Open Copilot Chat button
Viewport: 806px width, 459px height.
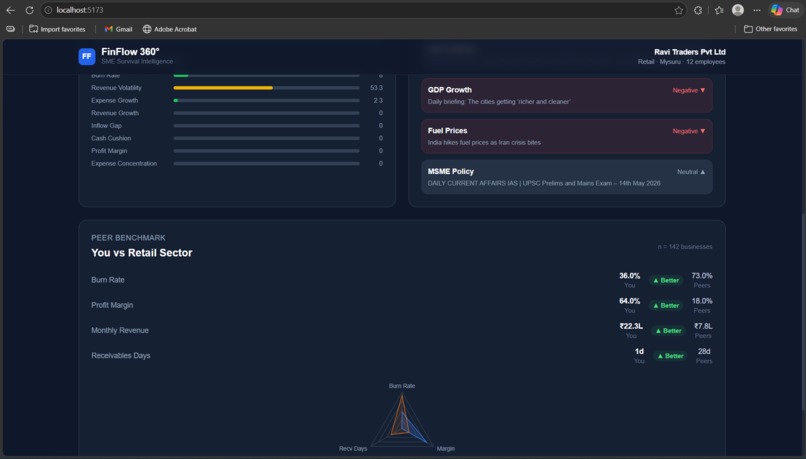786,10
